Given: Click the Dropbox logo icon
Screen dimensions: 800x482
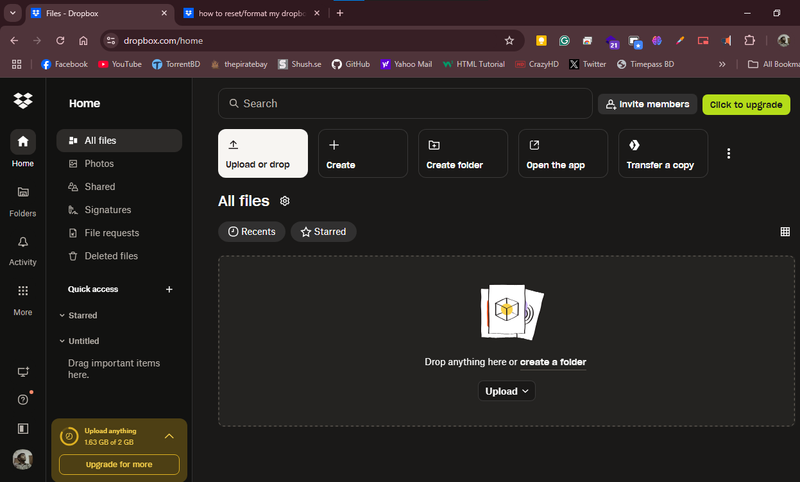Looking at the screenshot, I should [x=23, y=102].
